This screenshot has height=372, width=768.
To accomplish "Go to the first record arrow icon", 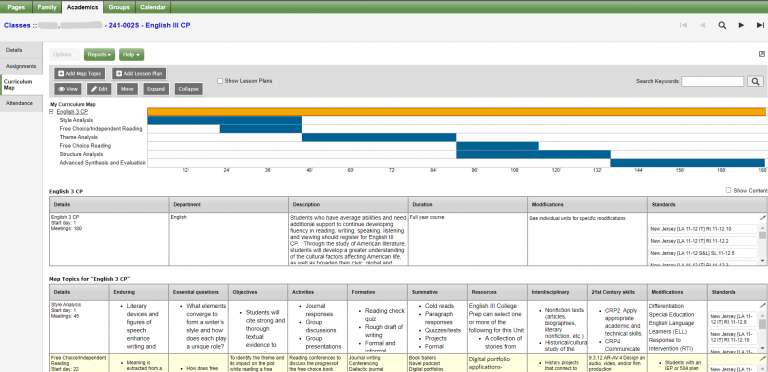I will click(683, 25).
